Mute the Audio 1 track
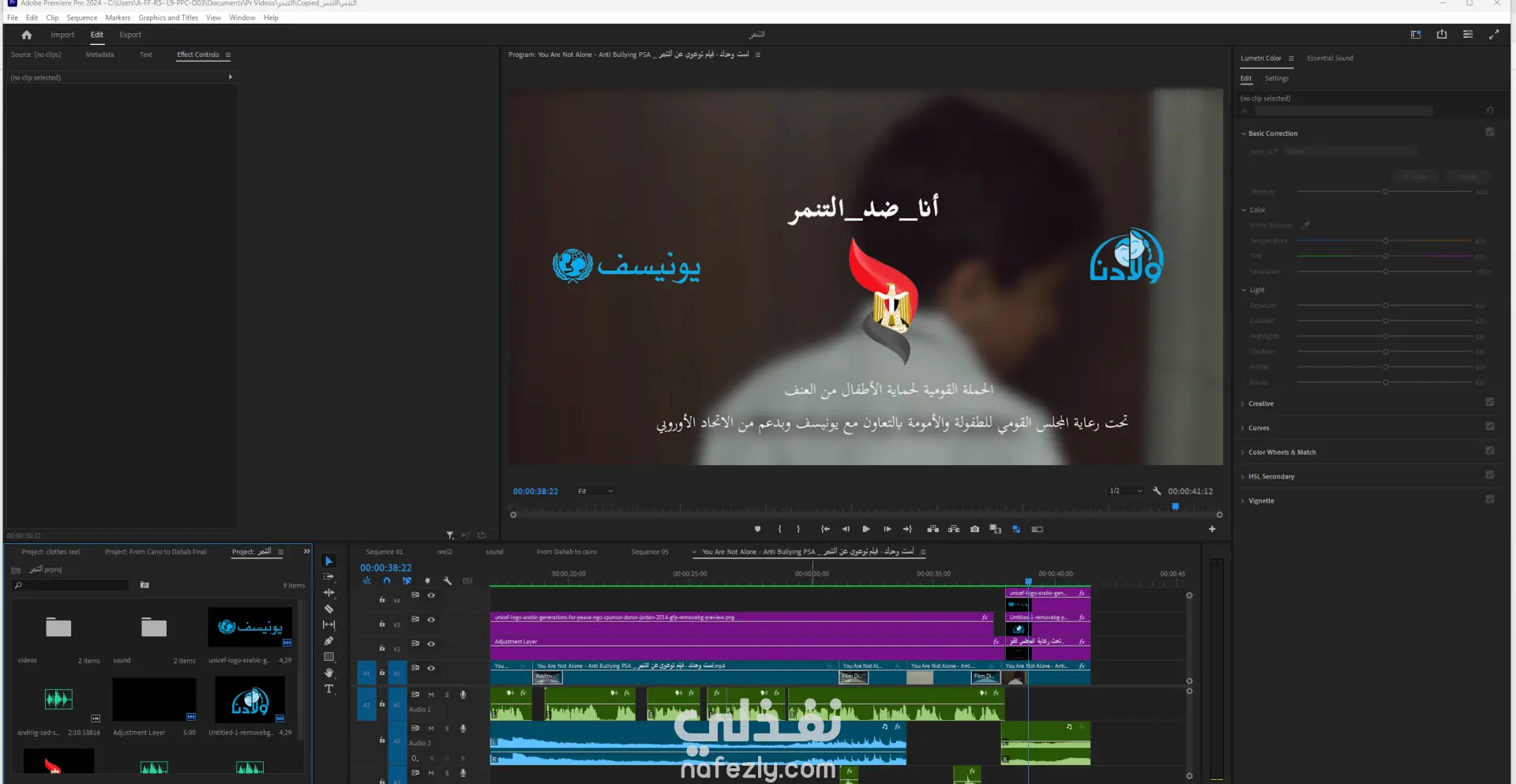The width and height of the screenshot is (1516, 784). 431,695
